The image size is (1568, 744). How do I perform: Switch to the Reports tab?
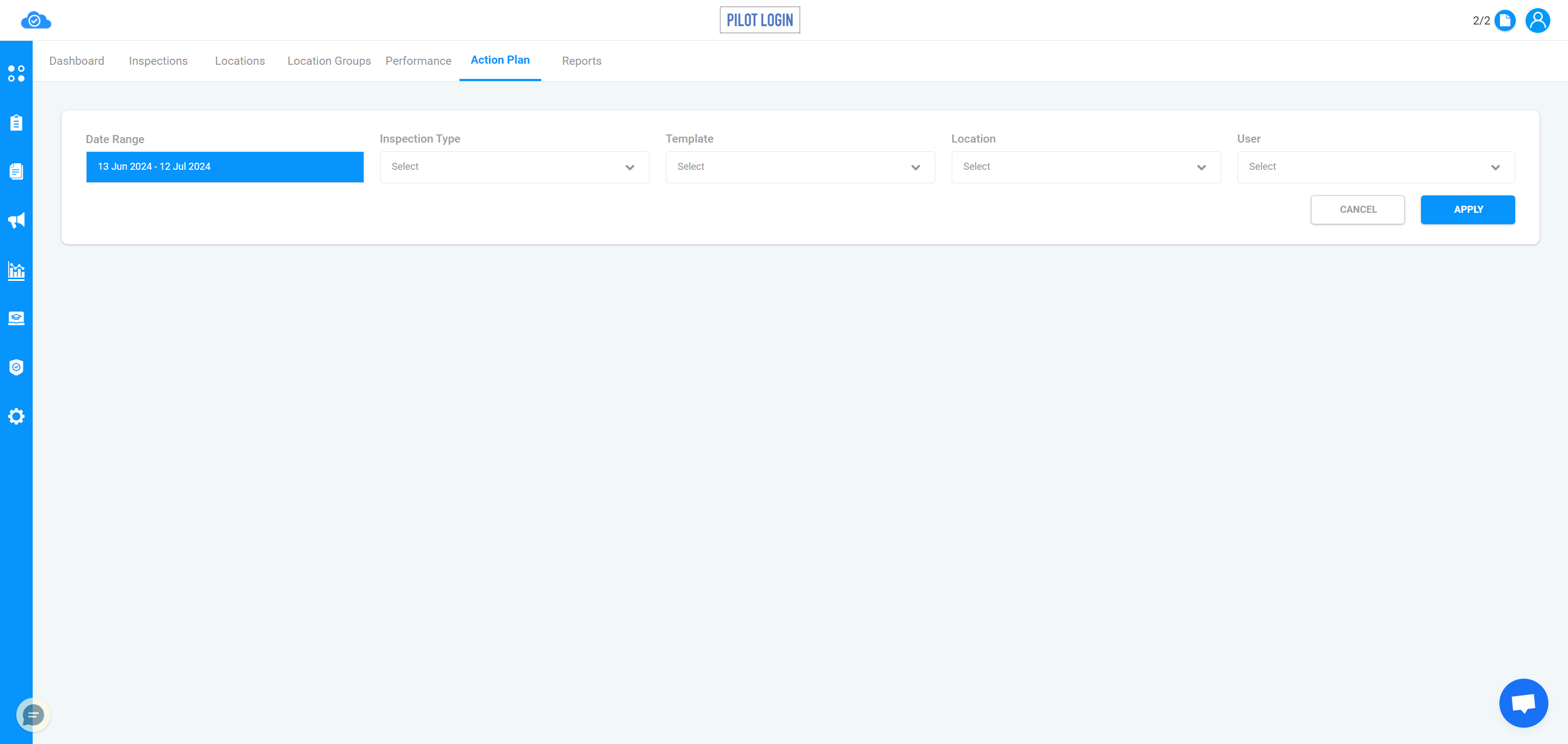581,61
